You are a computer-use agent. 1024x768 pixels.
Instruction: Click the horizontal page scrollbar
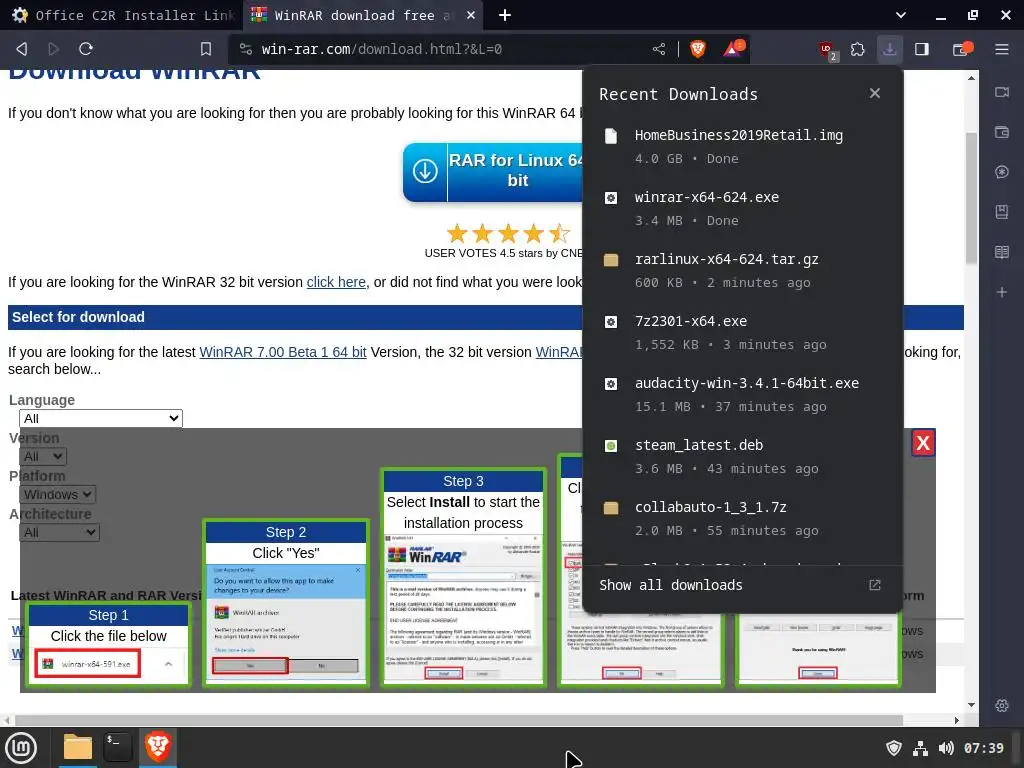tap(458, 720)
